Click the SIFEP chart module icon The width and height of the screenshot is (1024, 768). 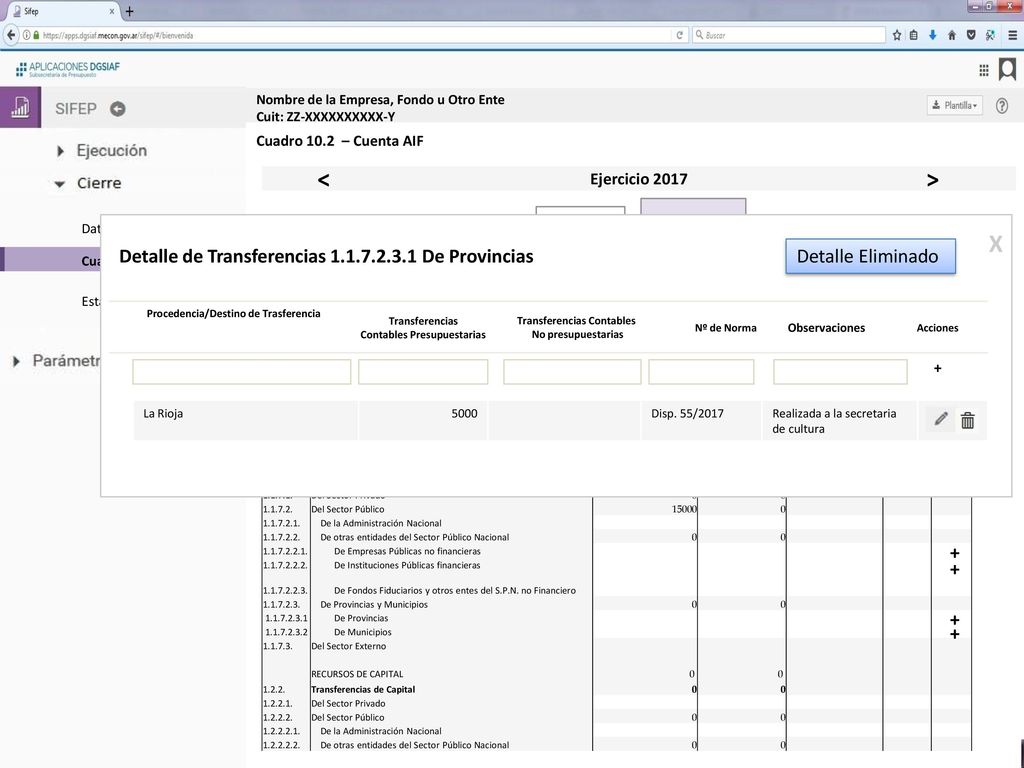coord(20,107)
